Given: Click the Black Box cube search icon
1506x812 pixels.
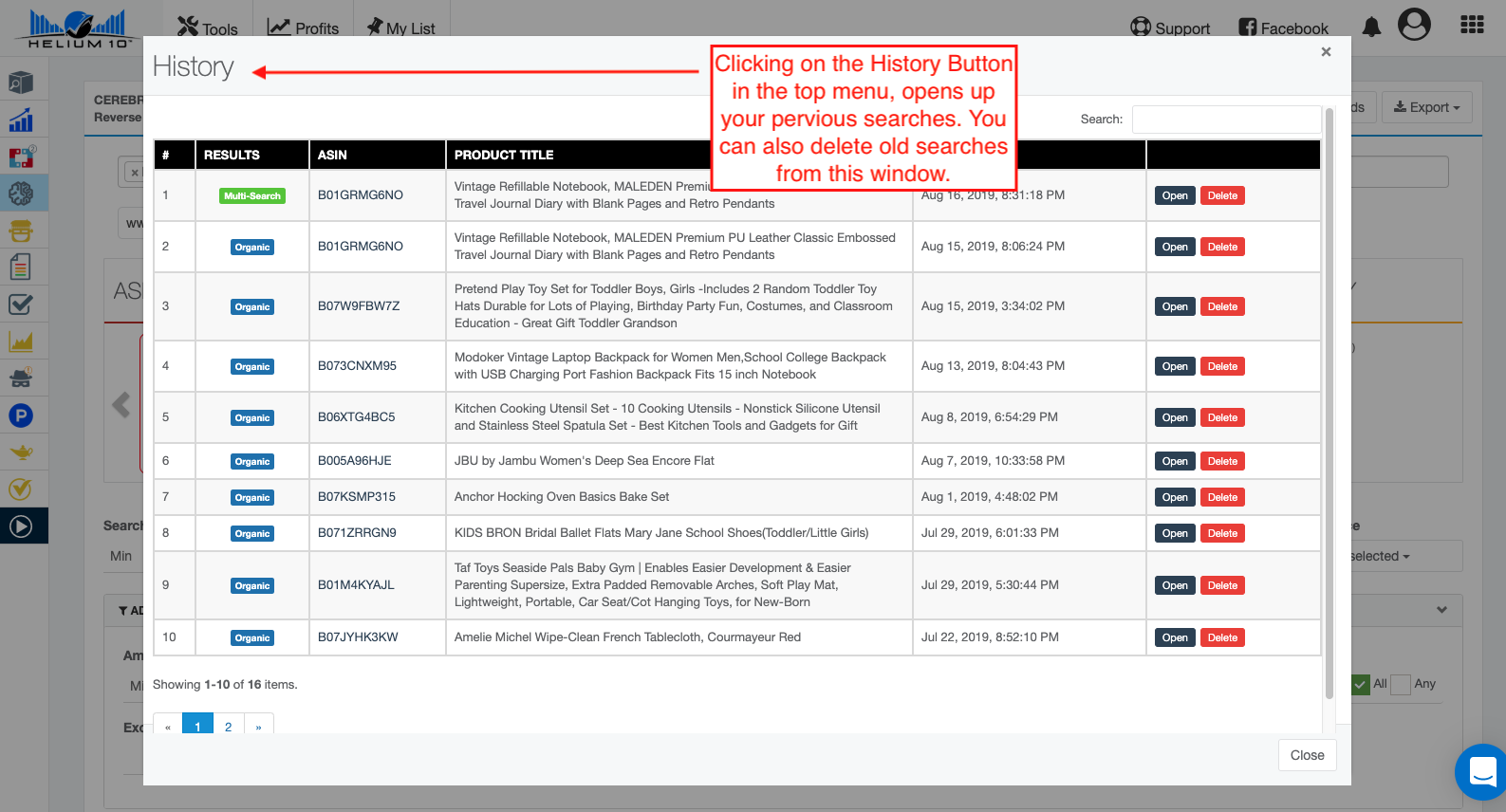Looking at the screenshot, I should tap(21, 83).
